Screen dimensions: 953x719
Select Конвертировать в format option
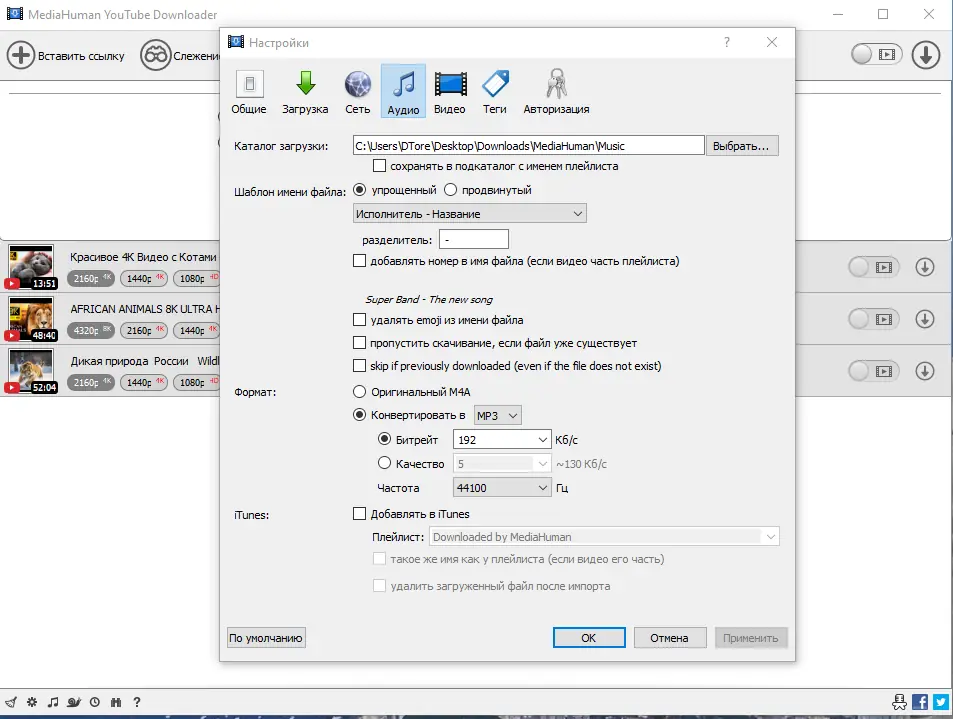359,415
